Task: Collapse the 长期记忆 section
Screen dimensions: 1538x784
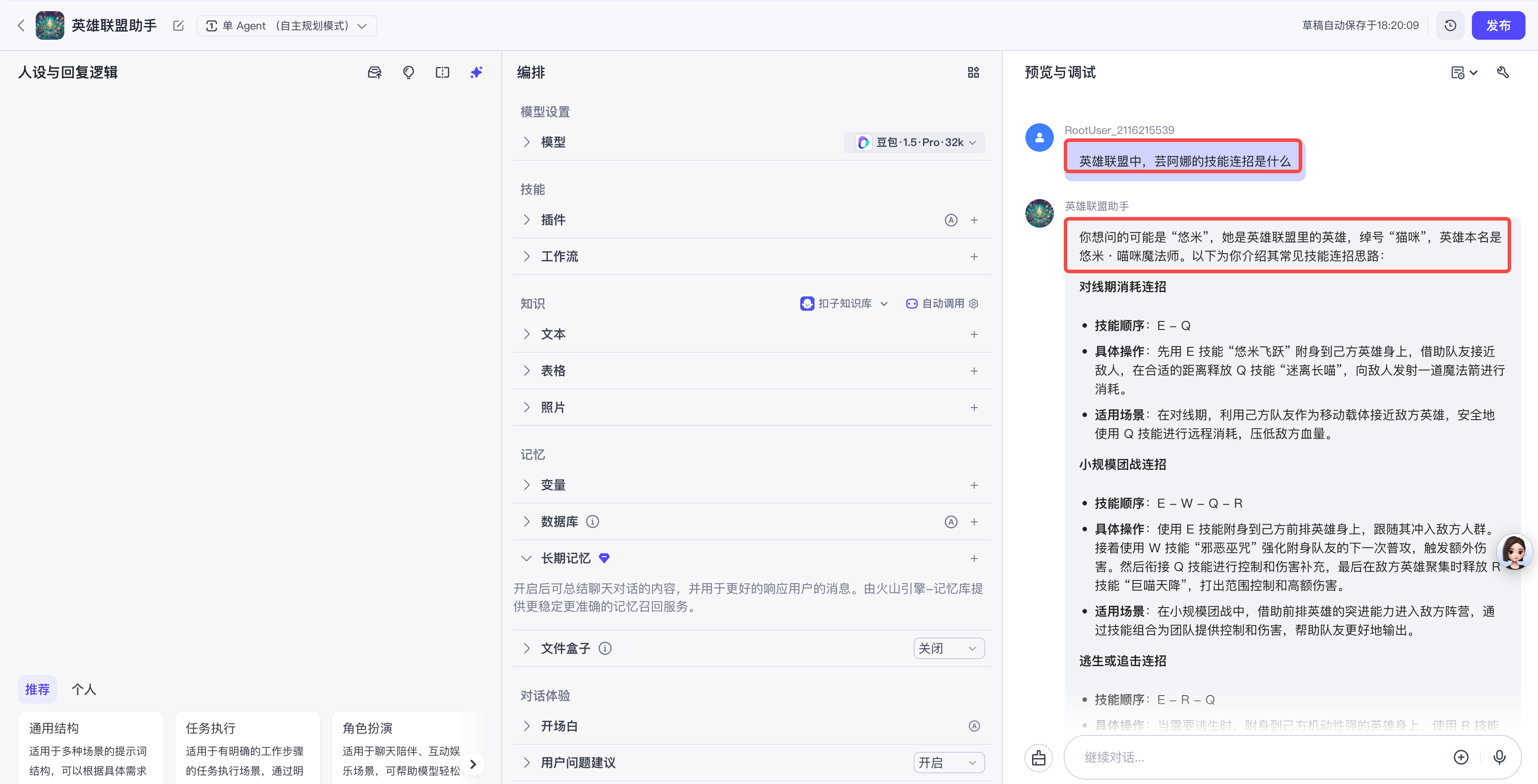Action: tap(526, 558)
